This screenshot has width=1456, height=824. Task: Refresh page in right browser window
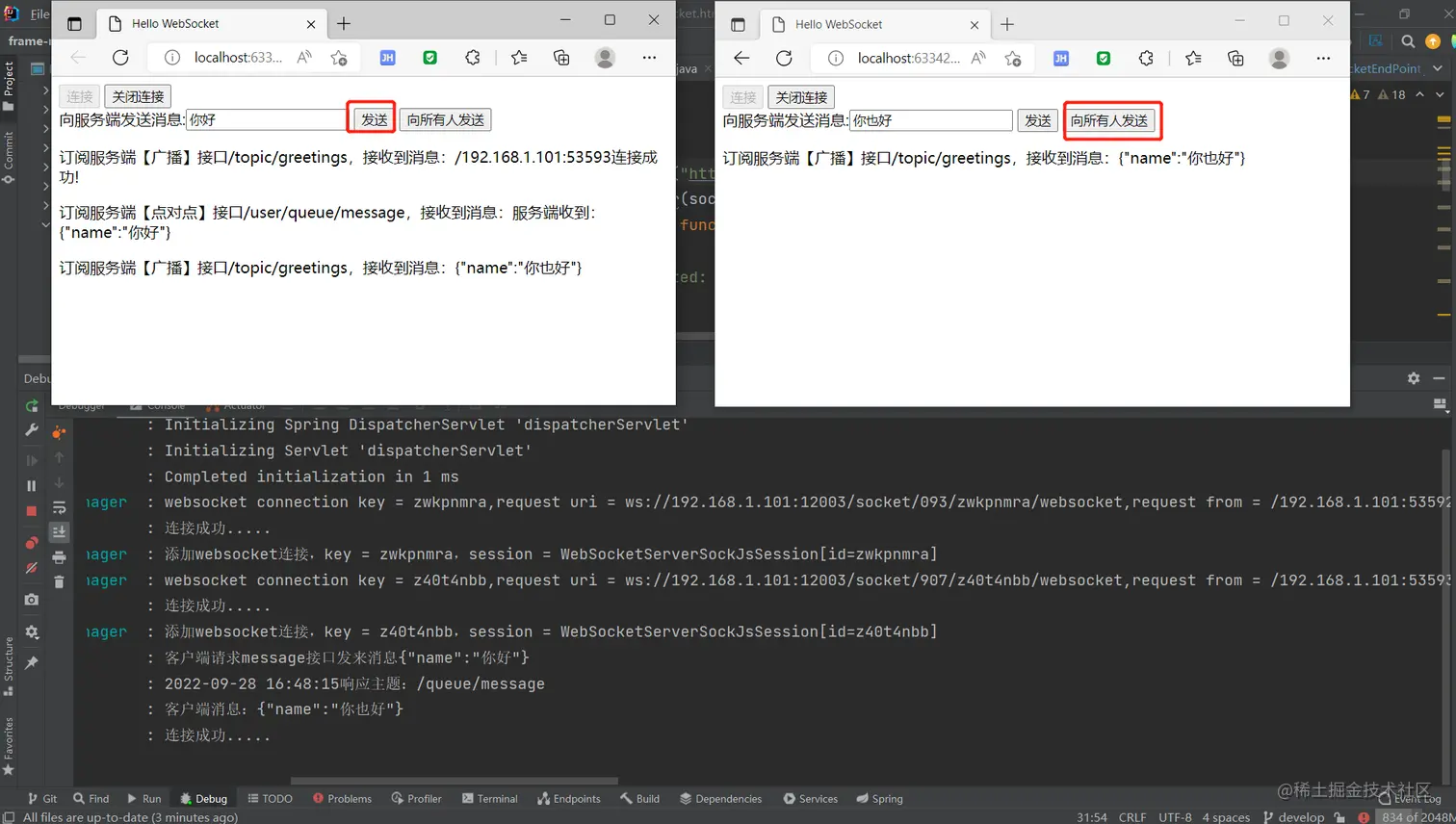(x=784, y=59)
